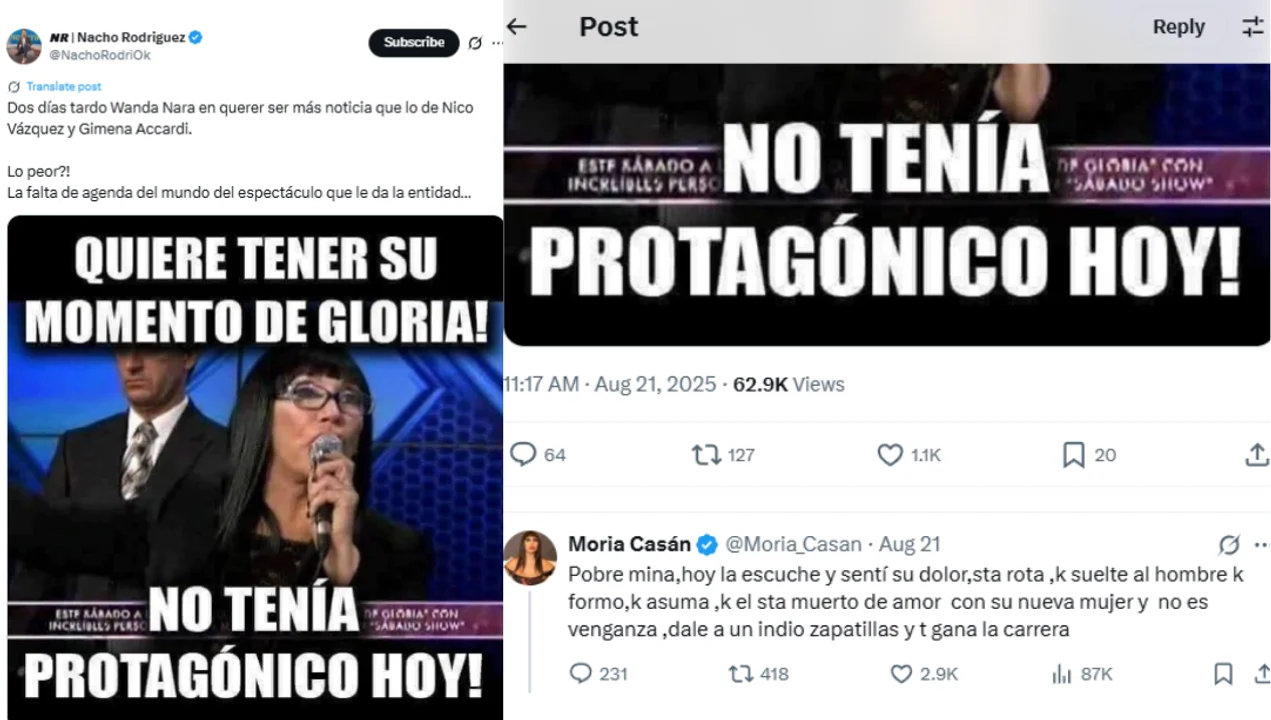The width and height of the screenshot is (1271, 720).
Task: Share the main post via the upload icon
Action: coord(1257,455)
